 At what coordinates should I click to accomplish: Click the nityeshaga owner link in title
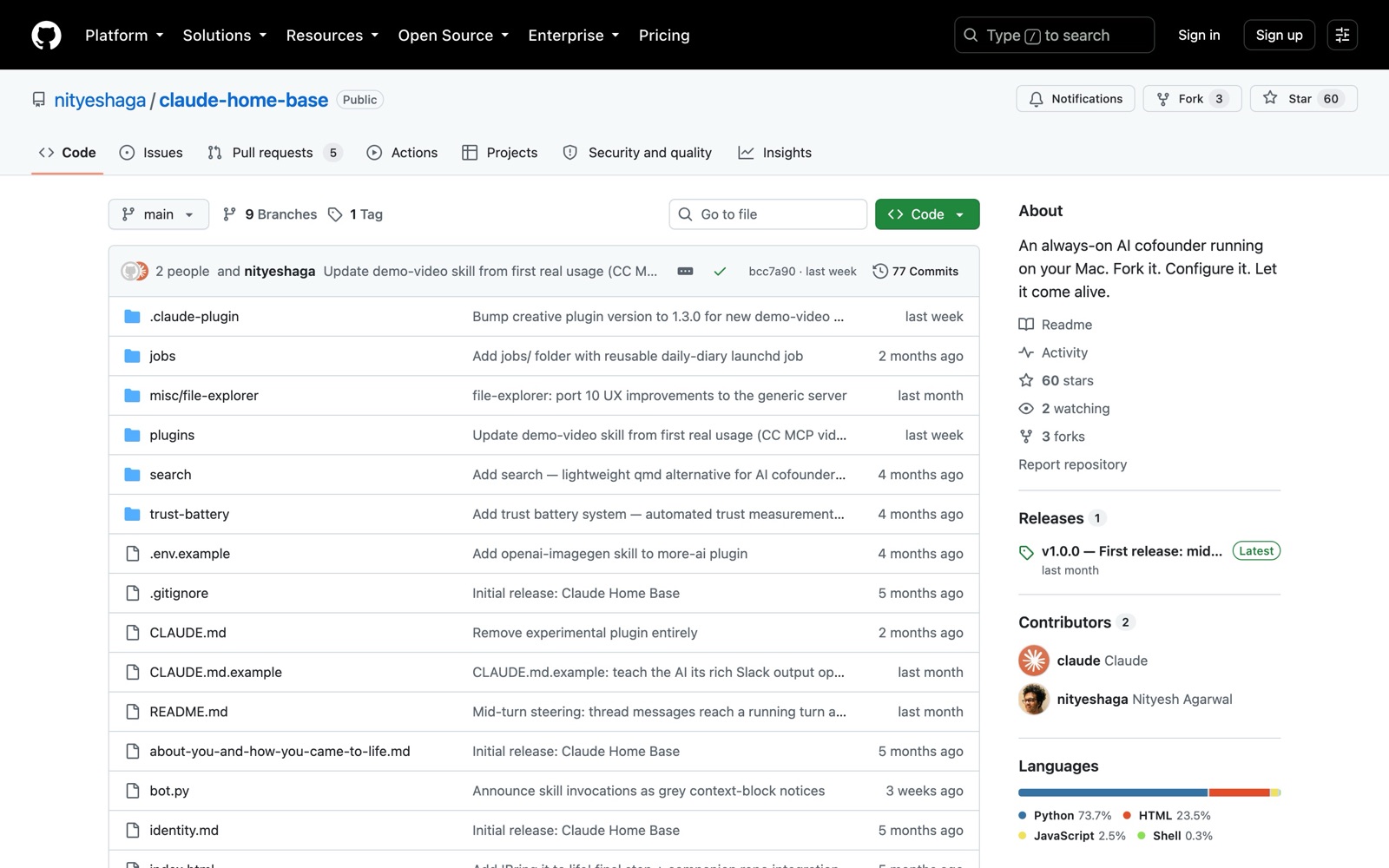click(100, 100)
